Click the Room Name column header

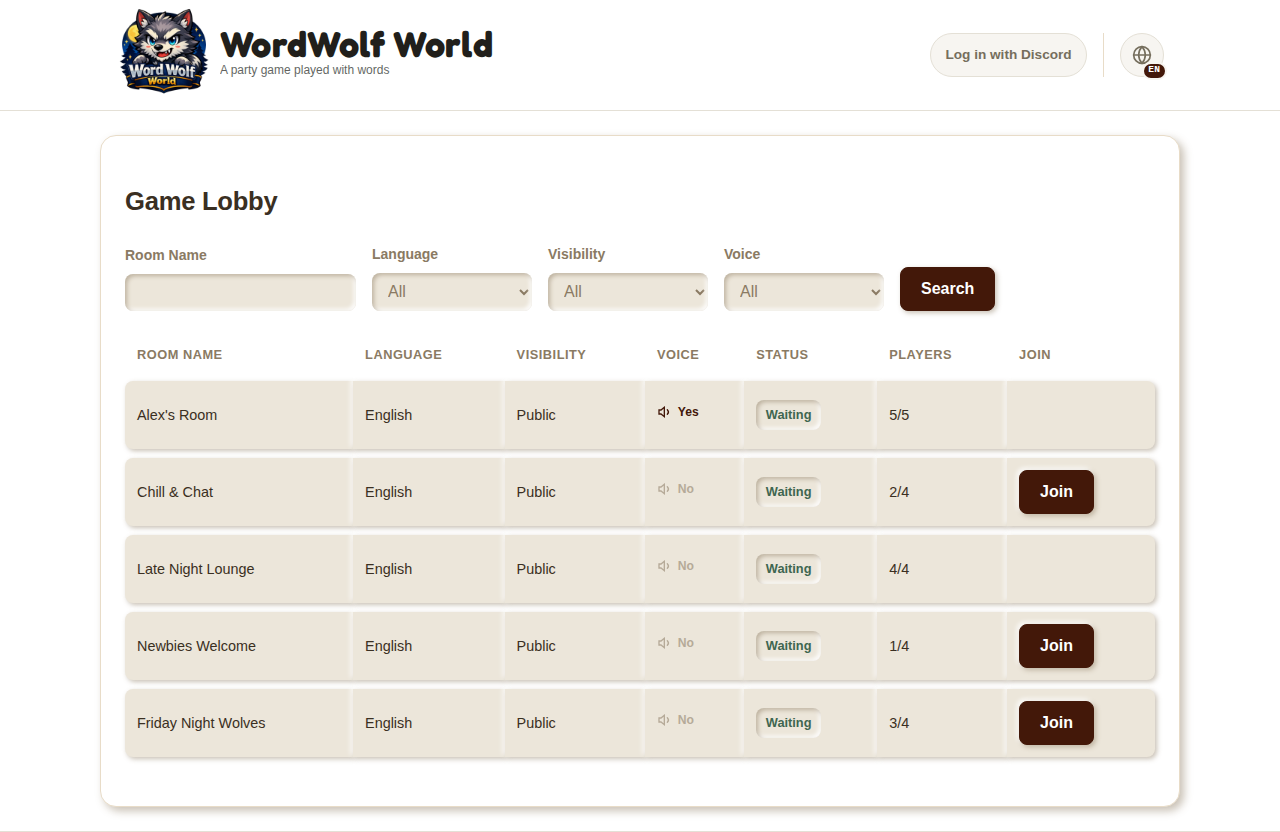(180, 355)
